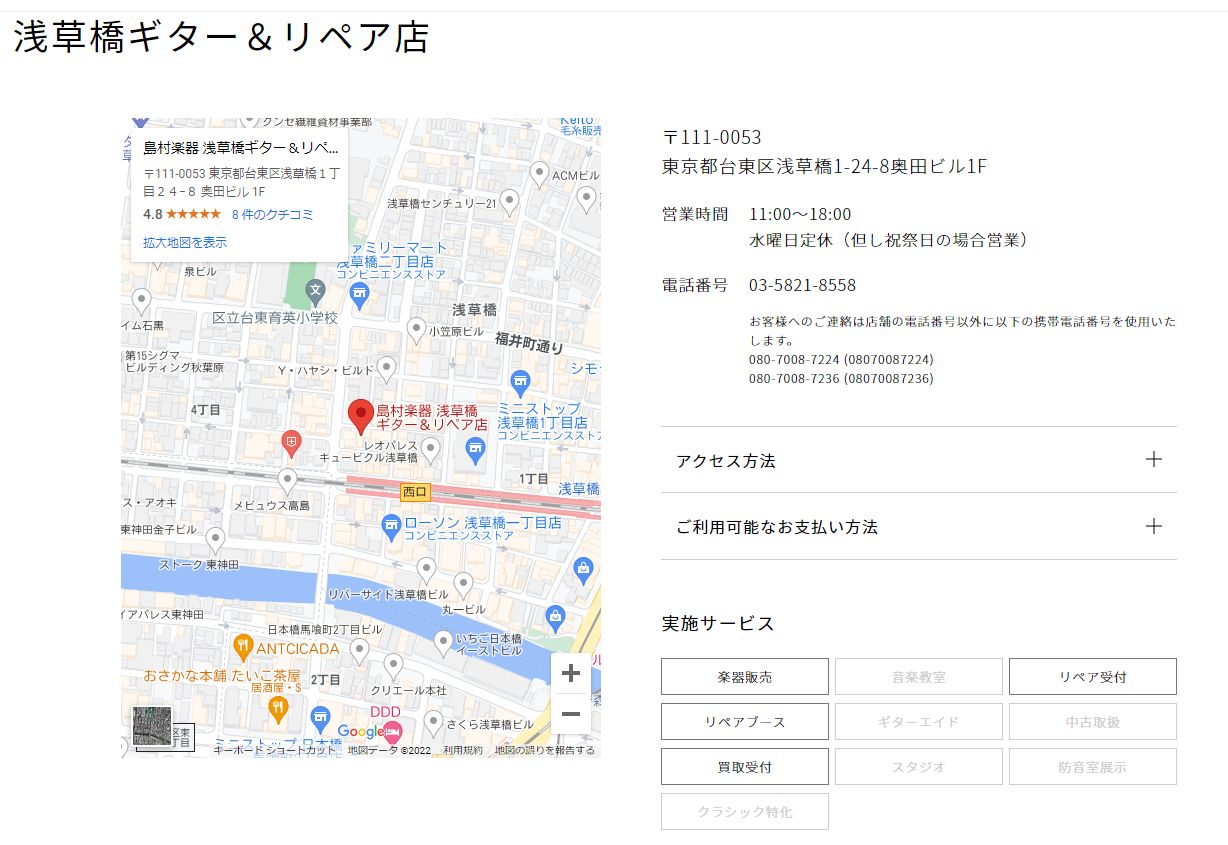Click the ファミリーマート convenience store icon
1228x845 pixels.
pyautogui.click(x=360, y=294)
